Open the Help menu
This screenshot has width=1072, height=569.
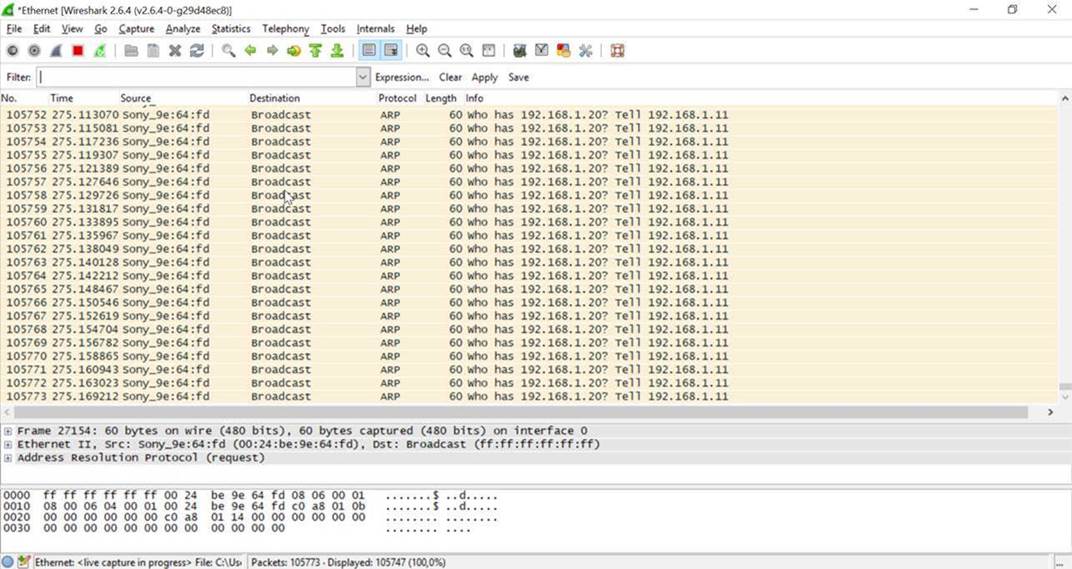[x=416, y=29]
